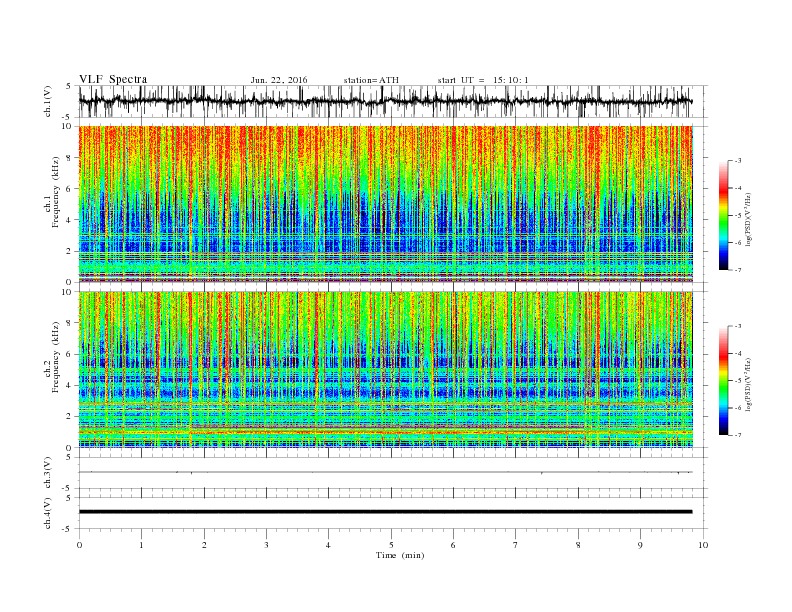Screen dimensions: 792x612
Task: Click the ch.1 color bar "log(PSD)" label
Action: (748, 218)
